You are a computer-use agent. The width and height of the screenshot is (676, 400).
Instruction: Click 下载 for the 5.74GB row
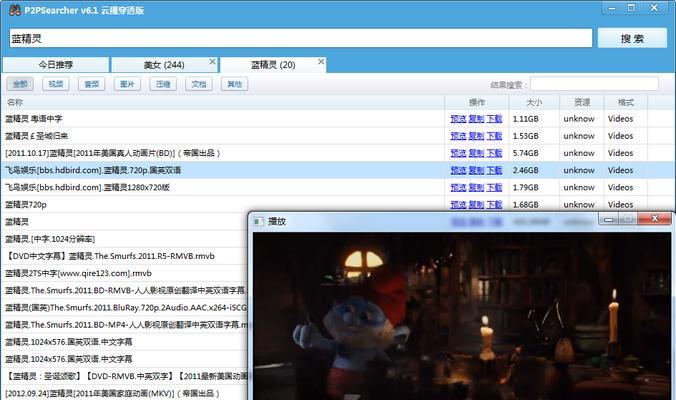click(x=494, y=153)
